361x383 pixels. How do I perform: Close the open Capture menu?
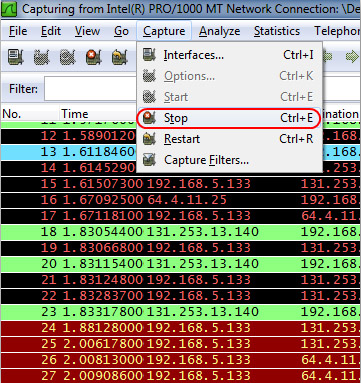(x=164, y=31)
